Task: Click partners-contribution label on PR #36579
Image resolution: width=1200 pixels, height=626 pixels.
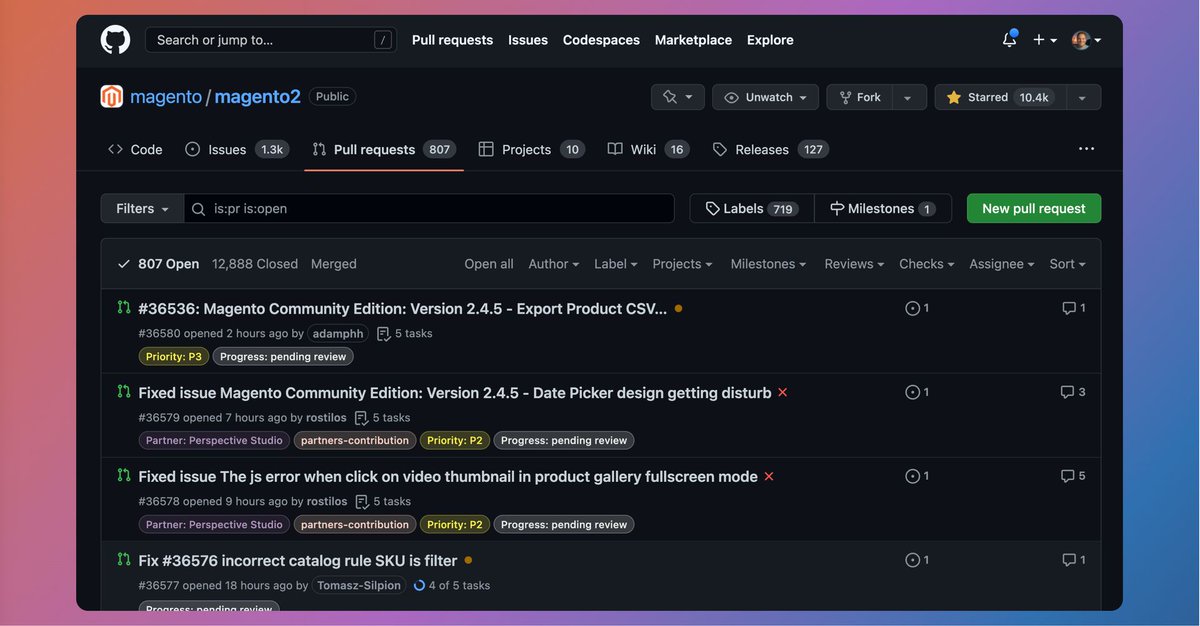Action: pyautogui.click(x=355, y=440)
